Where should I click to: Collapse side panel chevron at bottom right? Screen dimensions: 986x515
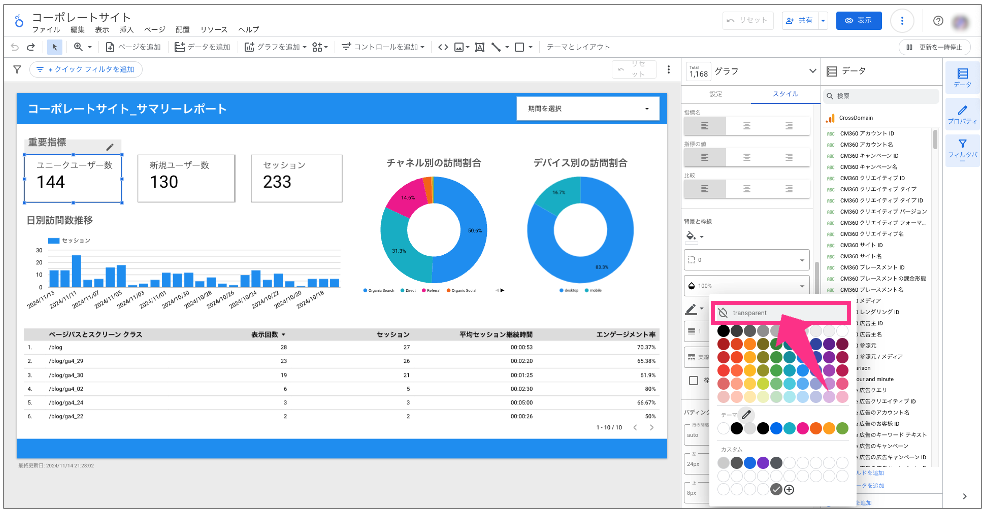coord(965,496)
